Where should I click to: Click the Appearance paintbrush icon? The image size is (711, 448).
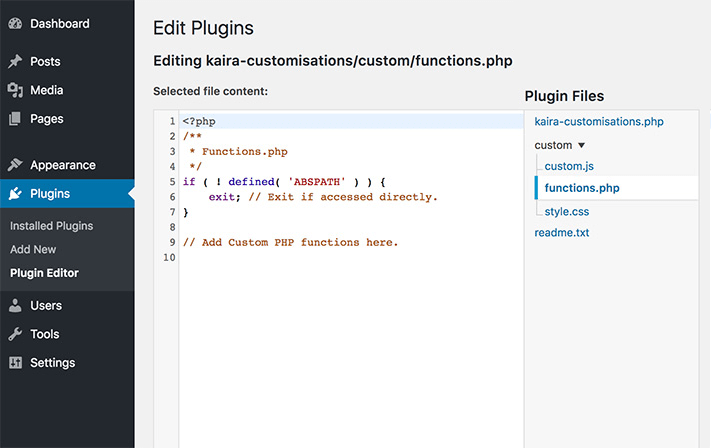[15, 165]
